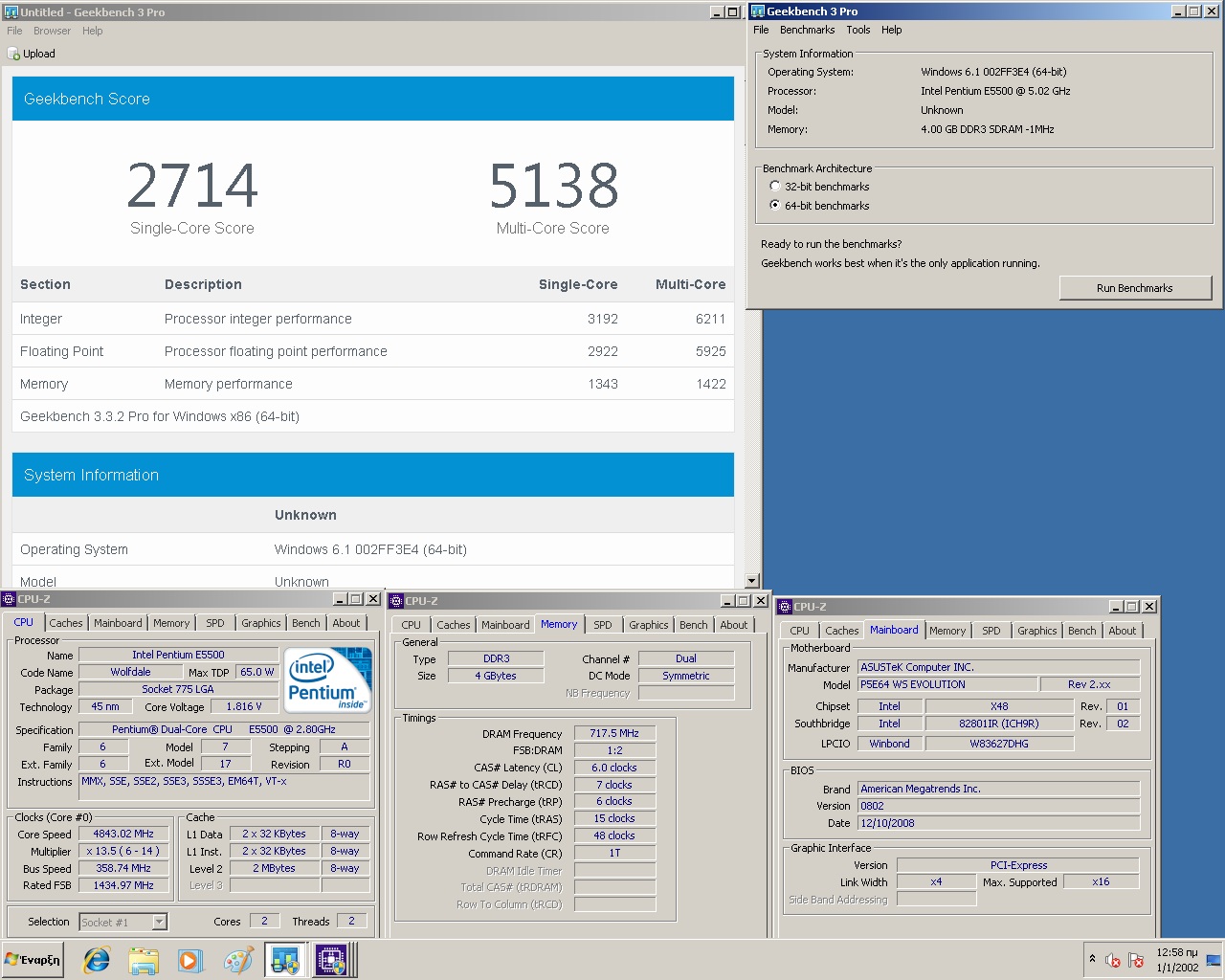1225x980 pixels.
Task: Click the Bus Speed value 358.74 MHz
Action: (123, 869)
